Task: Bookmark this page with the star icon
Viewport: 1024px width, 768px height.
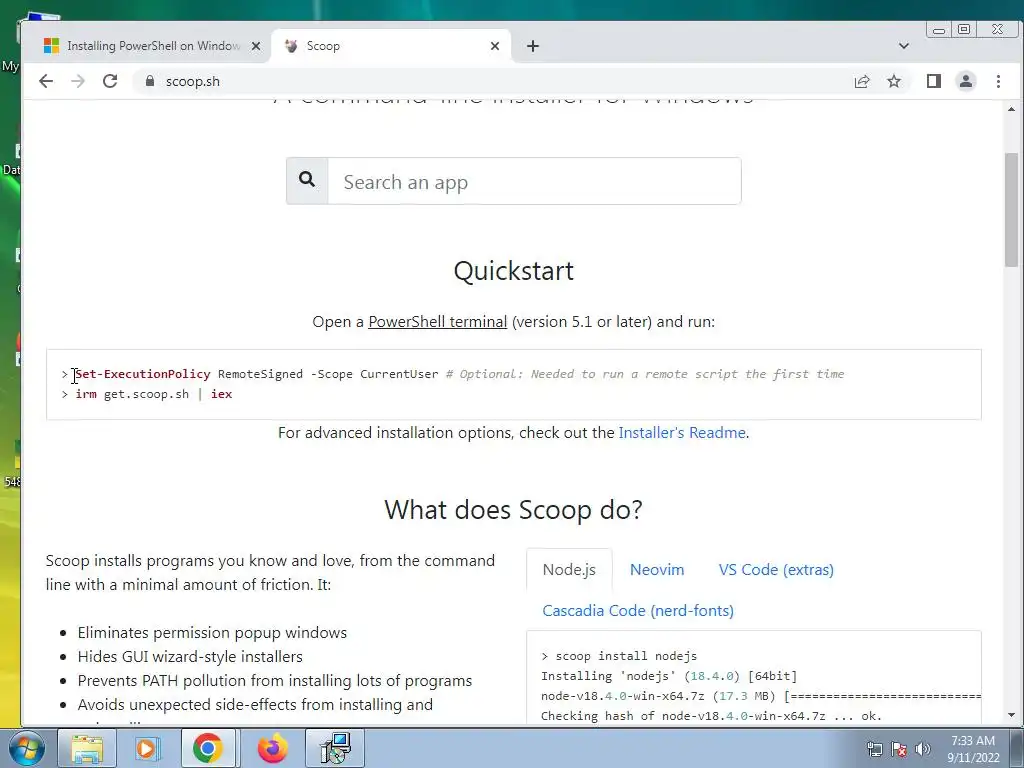Action: 894,81
